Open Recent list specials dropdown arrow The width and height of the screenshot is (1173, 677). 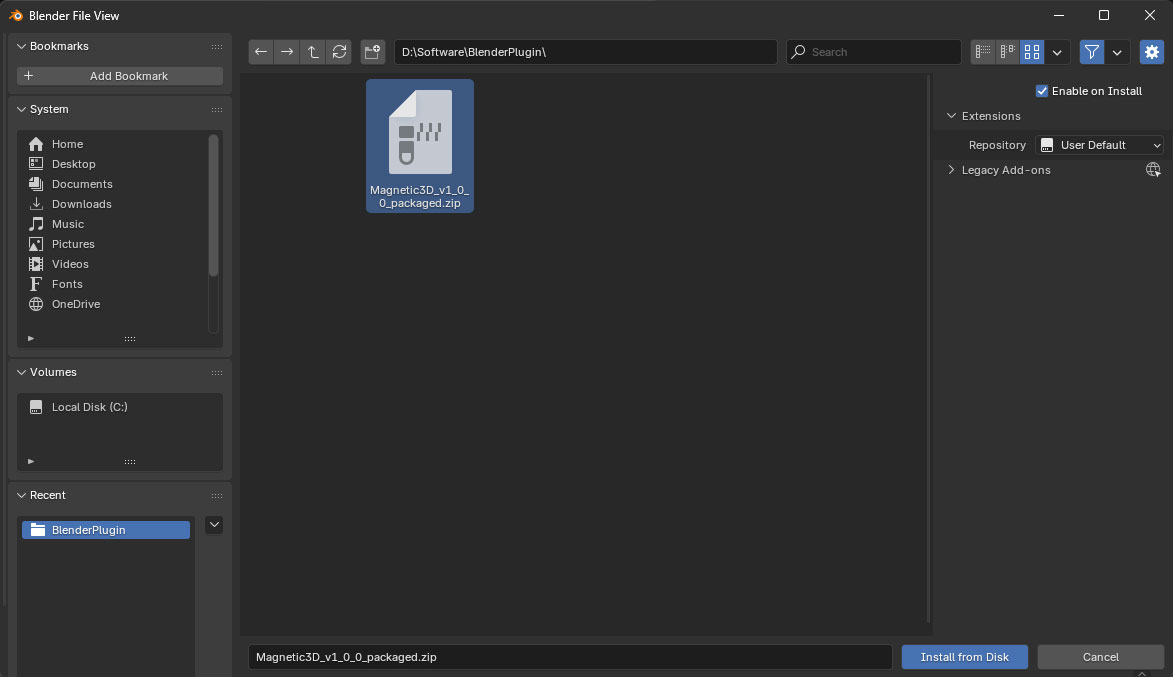[x=214, y=524]
